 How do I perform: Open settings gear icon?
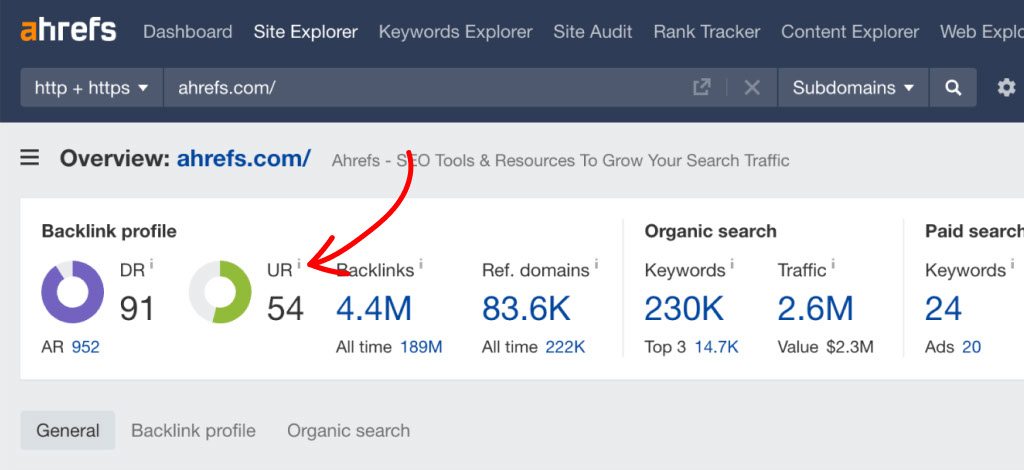(x=1006, y=87)
